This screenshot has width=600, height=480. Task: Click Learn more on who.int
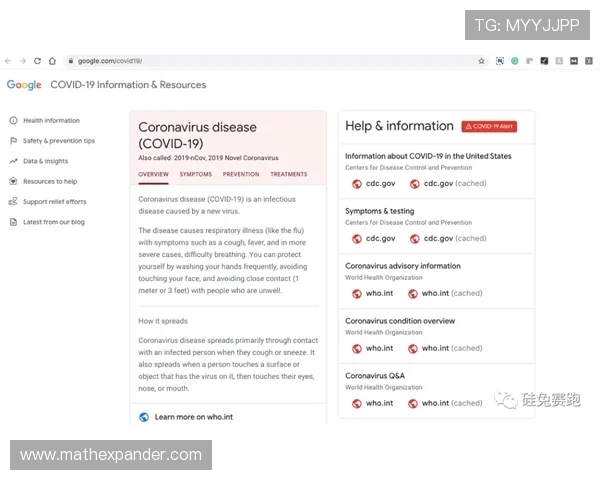(193, 417)
